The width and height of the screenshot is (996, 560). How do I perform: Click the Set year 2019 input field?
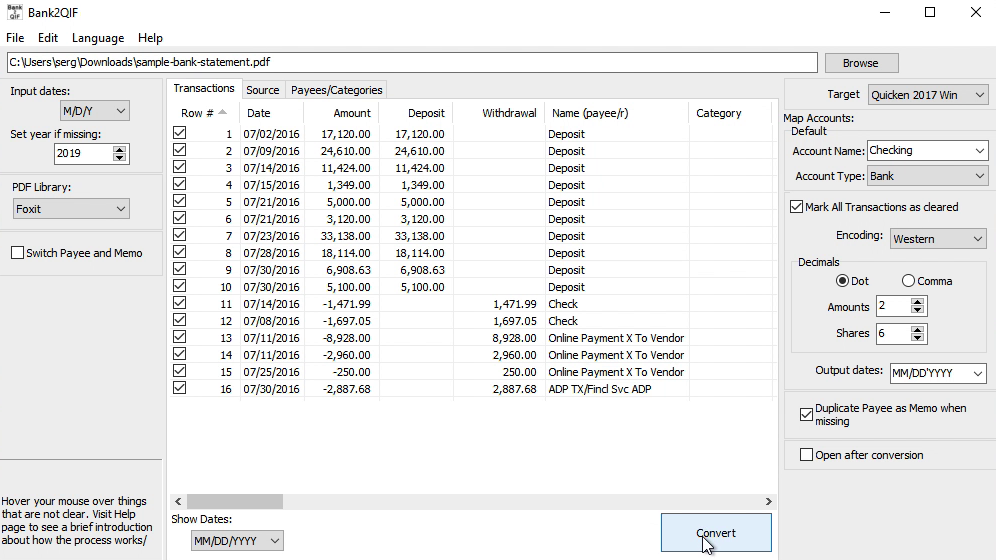point(83,154)
